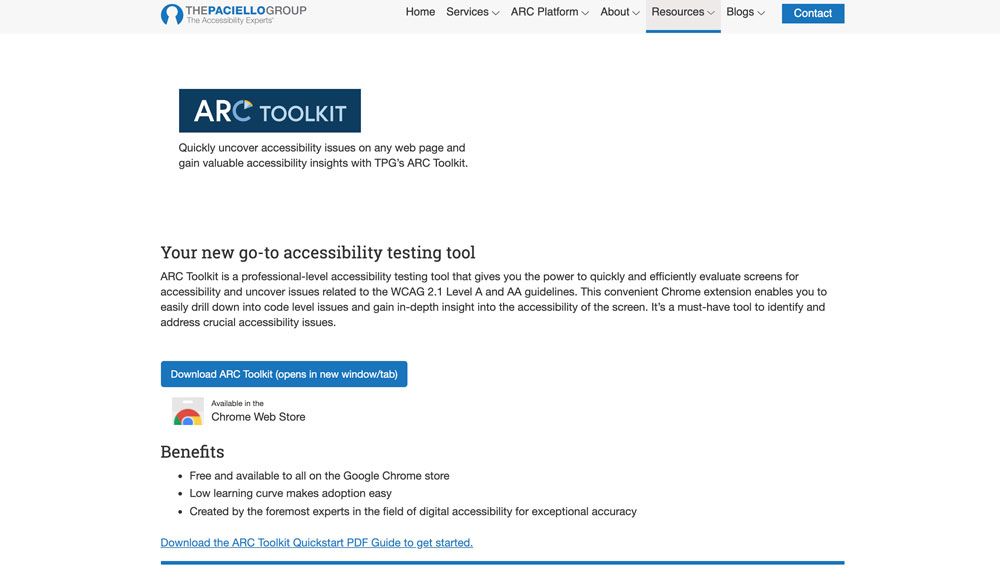Click the Blogs navigation item
This screenshot has width=1000, height=579.
pos(742,12)
